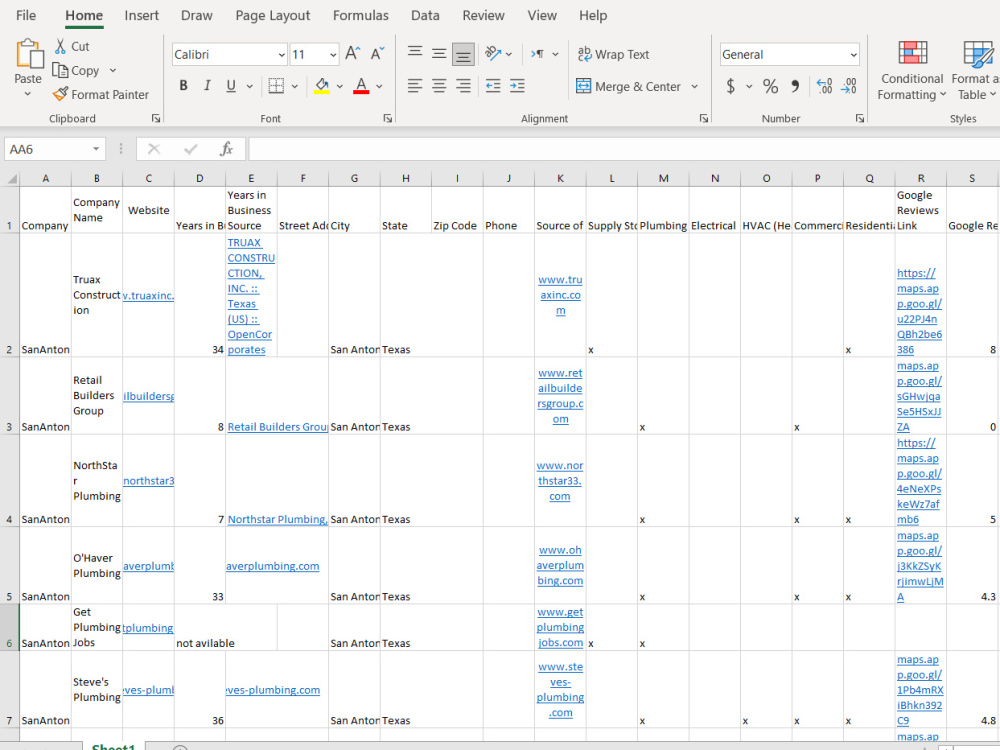This screenshot has width=1000, height=750.
Task: Open Conditional Formatting menu
Action: pyautogui.click(x=912, y=70)
